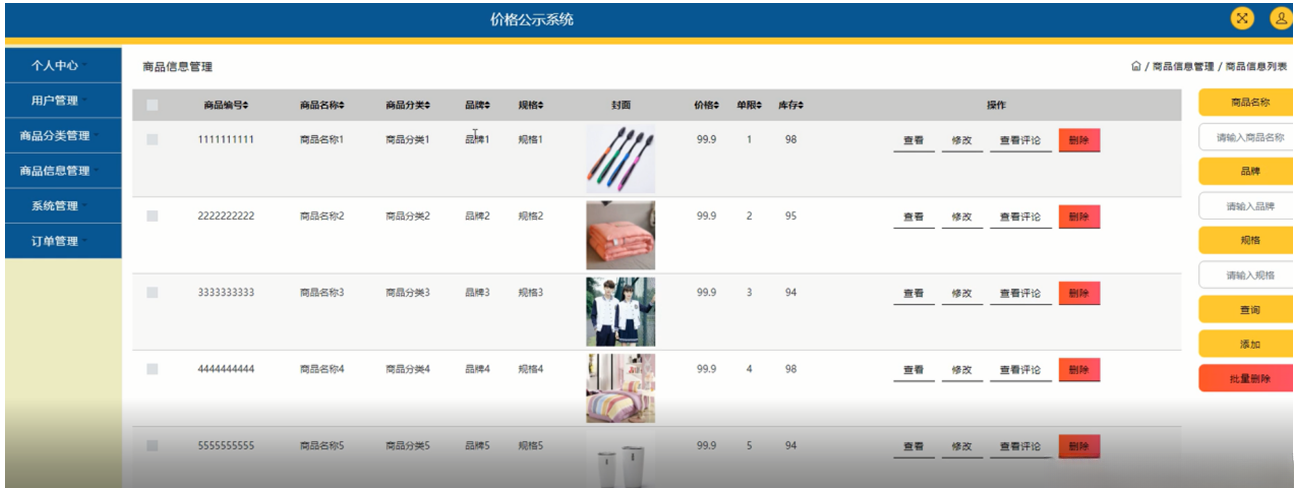Image resolution: width=1294 pixels, height=488 pixels.
Task: Open 查看评论 for 商品名称2
Action: click(1020, 217)
